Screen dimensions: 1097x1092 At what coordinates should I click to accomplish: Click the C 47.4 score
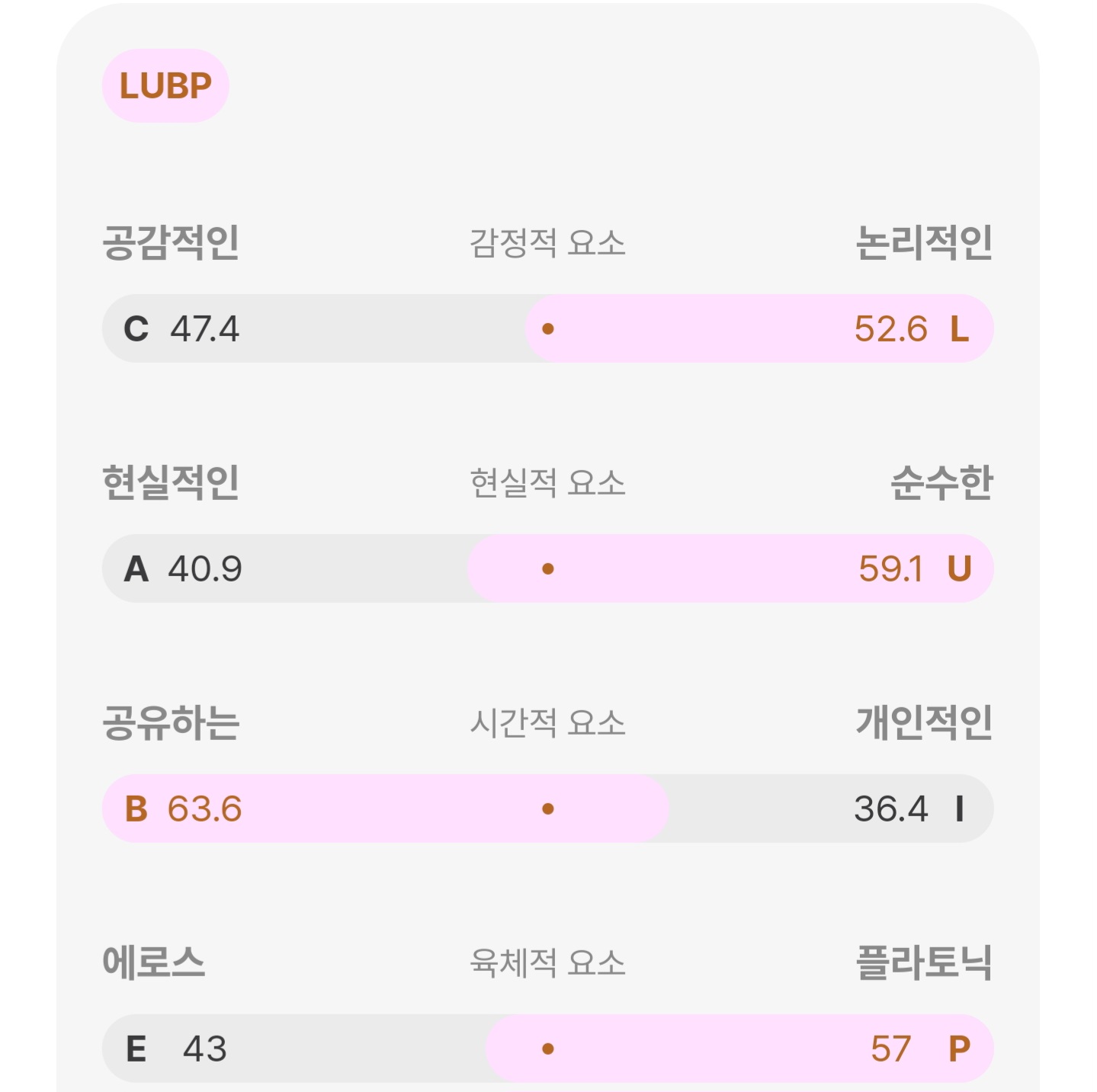tap(181, 329)
